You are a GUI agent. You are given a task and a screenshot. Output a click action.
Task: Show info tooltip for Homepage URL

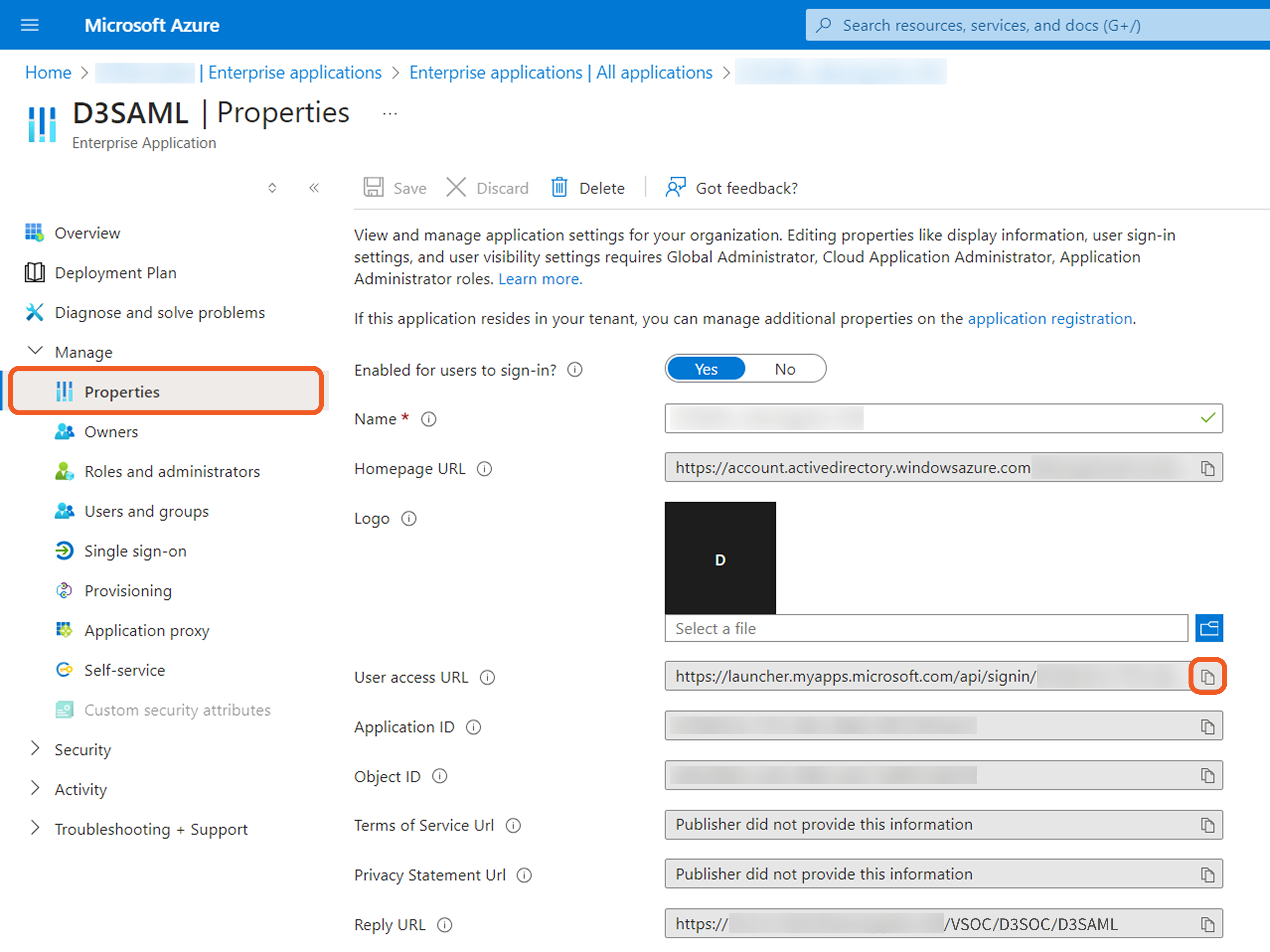coord(485,469)
